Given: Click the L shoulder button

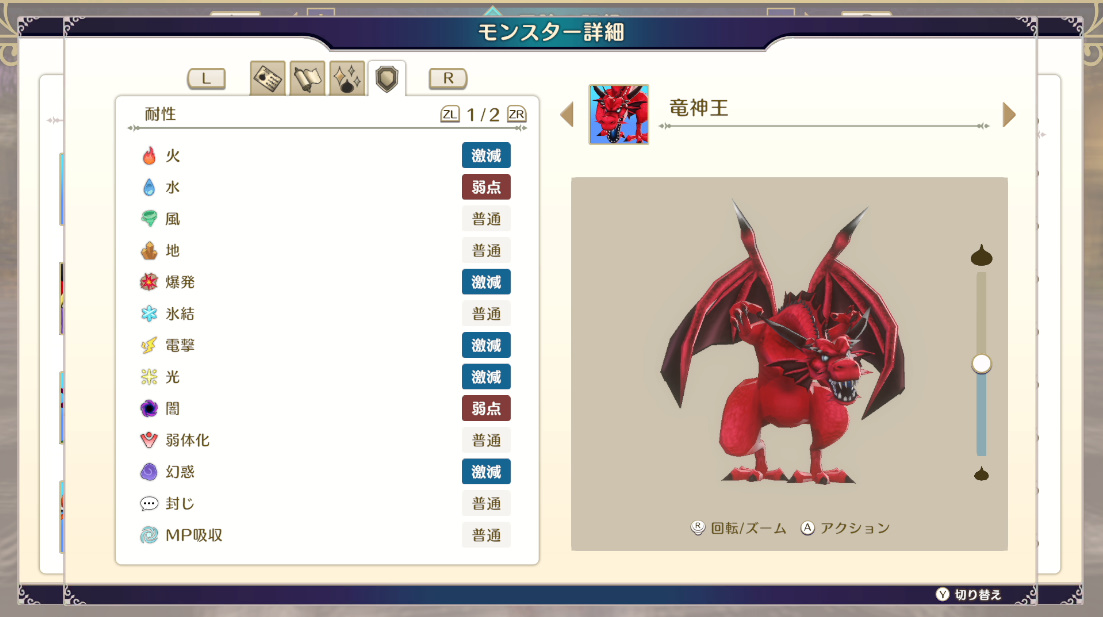Looking at the screenshot, I should (206, 78).
